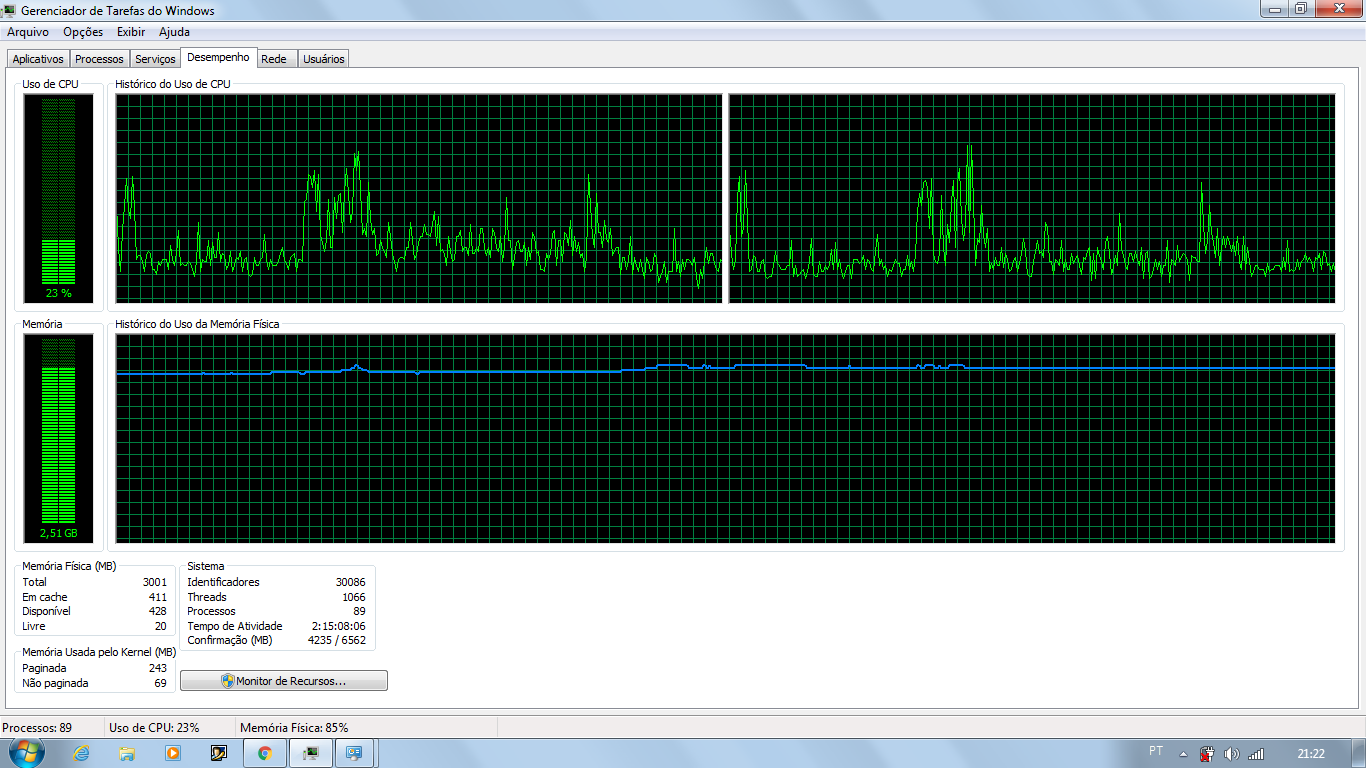Click the CPU usage gauge showing 23 %

click(58, 198)
